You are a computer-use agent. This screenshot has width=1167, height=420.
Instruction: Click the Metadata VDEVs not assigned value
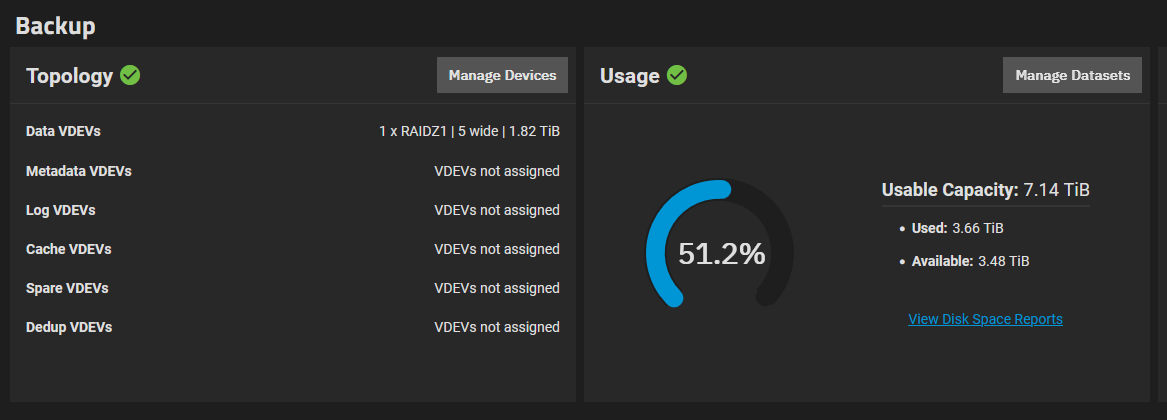tap(496, 171)
